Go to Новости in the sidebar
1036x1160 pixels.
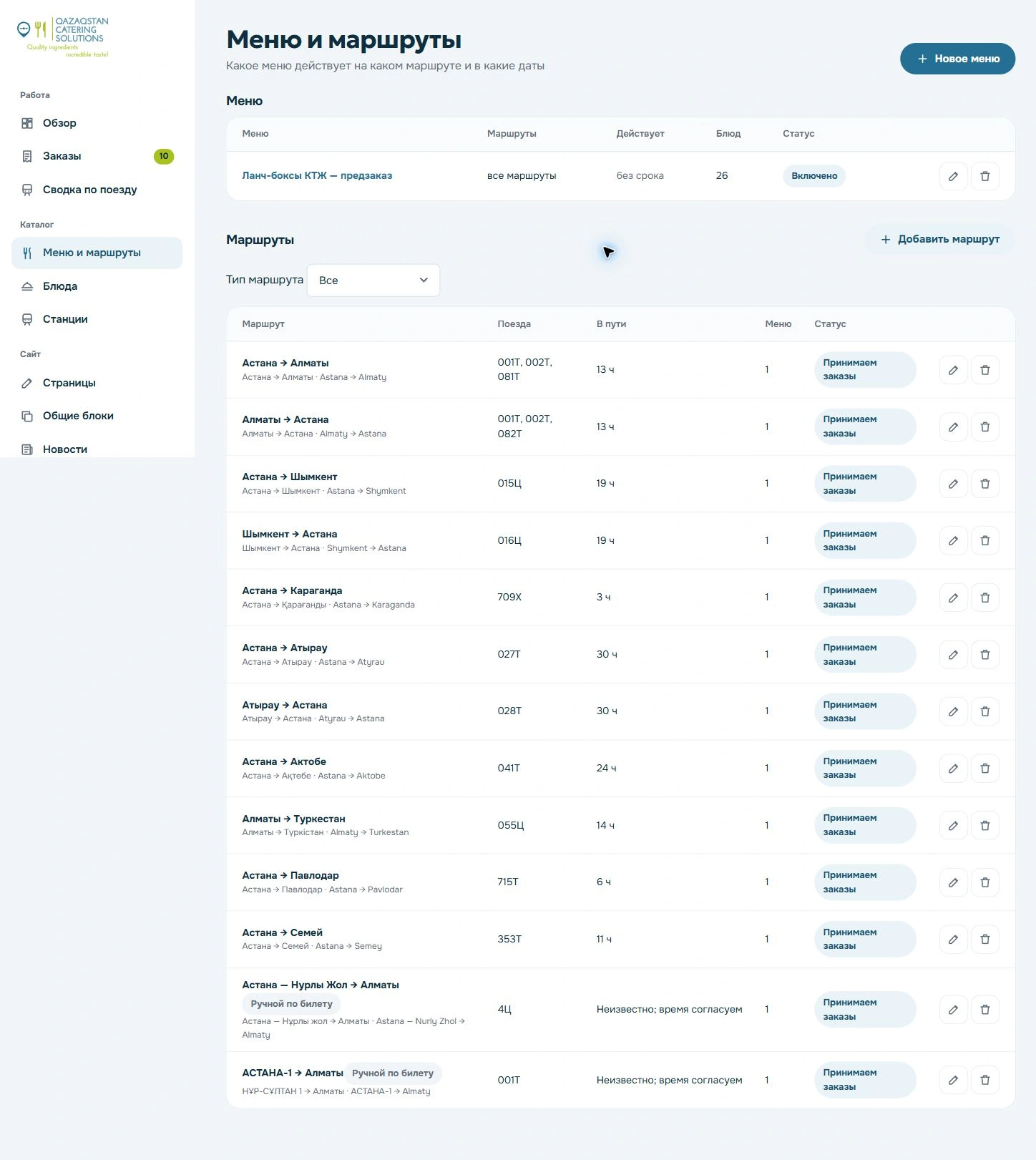(97, 449)
